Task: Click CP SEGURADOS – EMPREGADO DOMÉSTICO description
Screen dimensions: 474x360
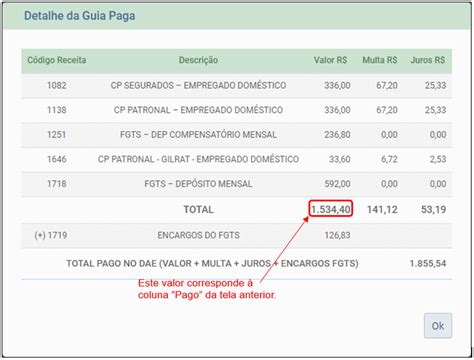Action: 198,85
